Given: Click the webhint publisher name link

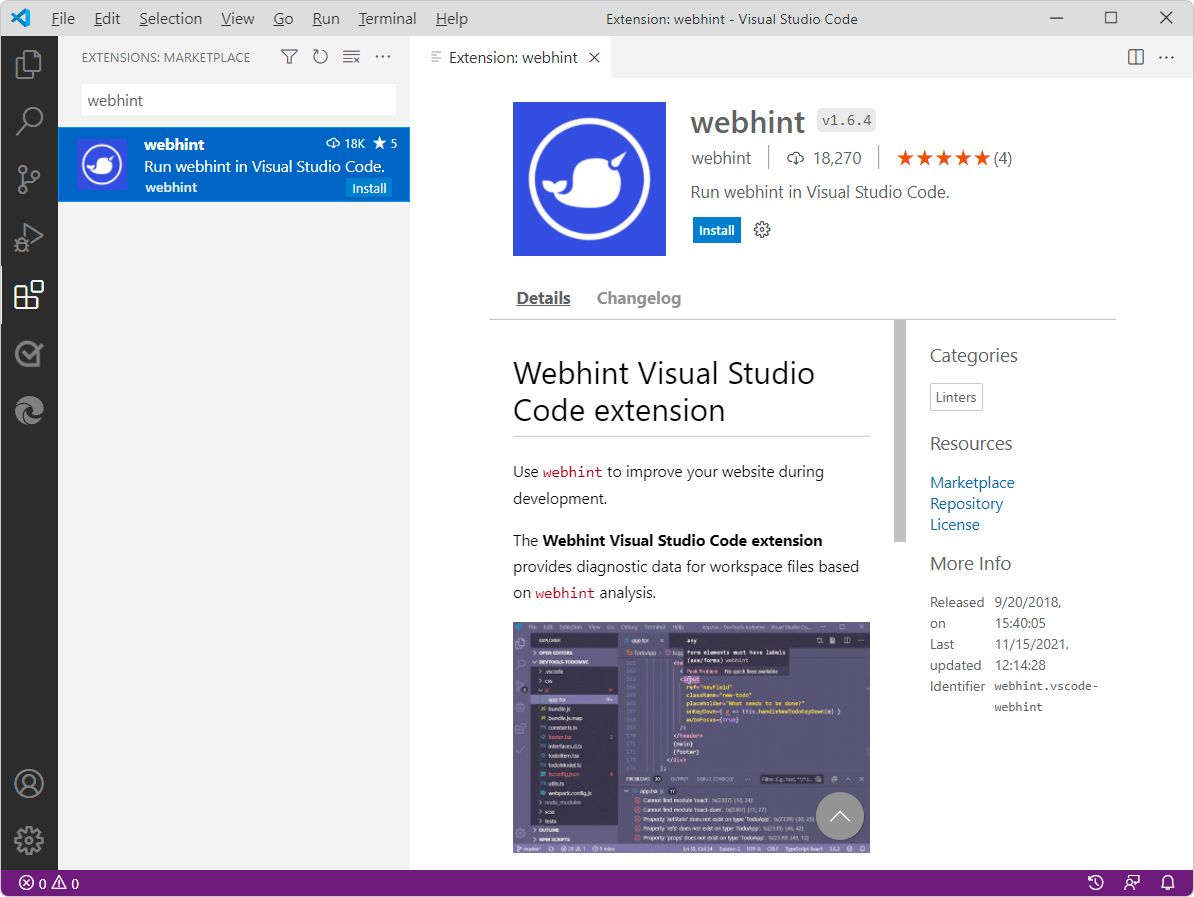Looking at the screenshot, I should 721,158.
